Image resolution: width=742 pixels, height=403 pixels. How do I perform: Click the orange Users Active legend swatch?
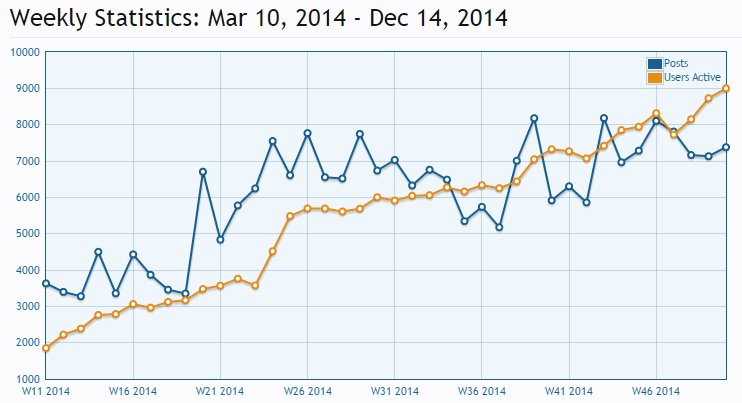(655, 78)
